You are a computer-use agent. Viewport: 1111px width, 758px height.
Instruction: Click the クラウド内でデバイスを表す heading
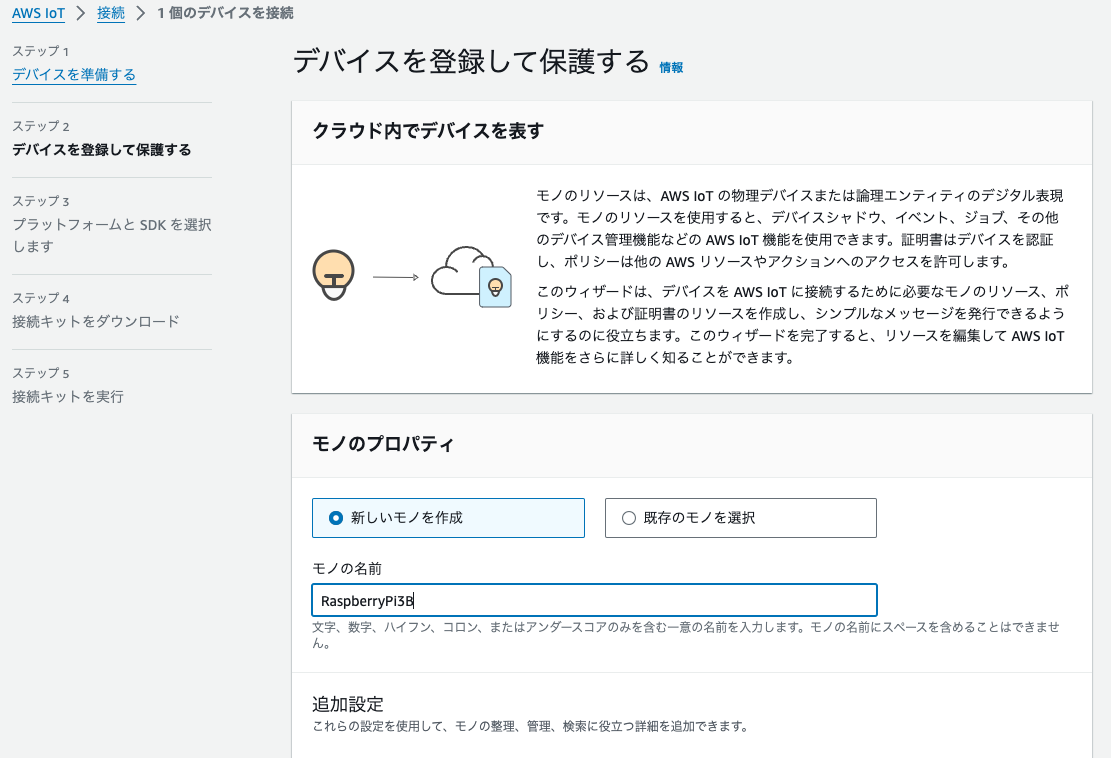(428, 131)
